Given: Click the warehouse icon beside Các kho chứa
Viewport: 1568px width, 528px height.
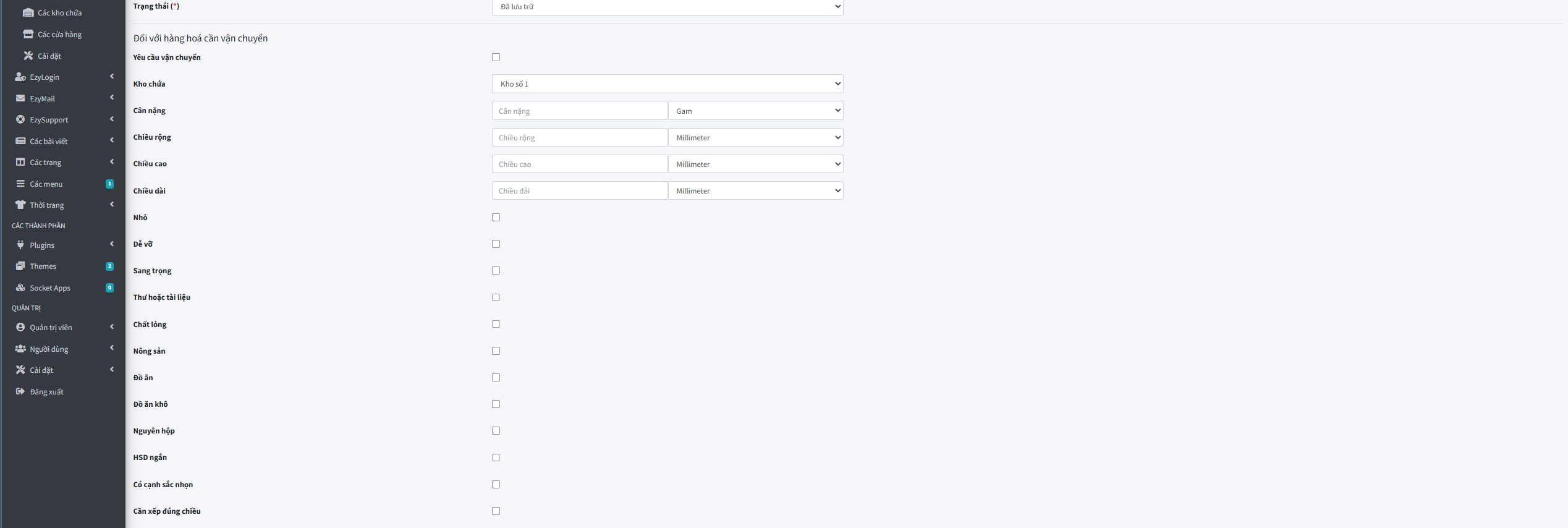Looking at the screenshot, I should (x=28, y=13).
